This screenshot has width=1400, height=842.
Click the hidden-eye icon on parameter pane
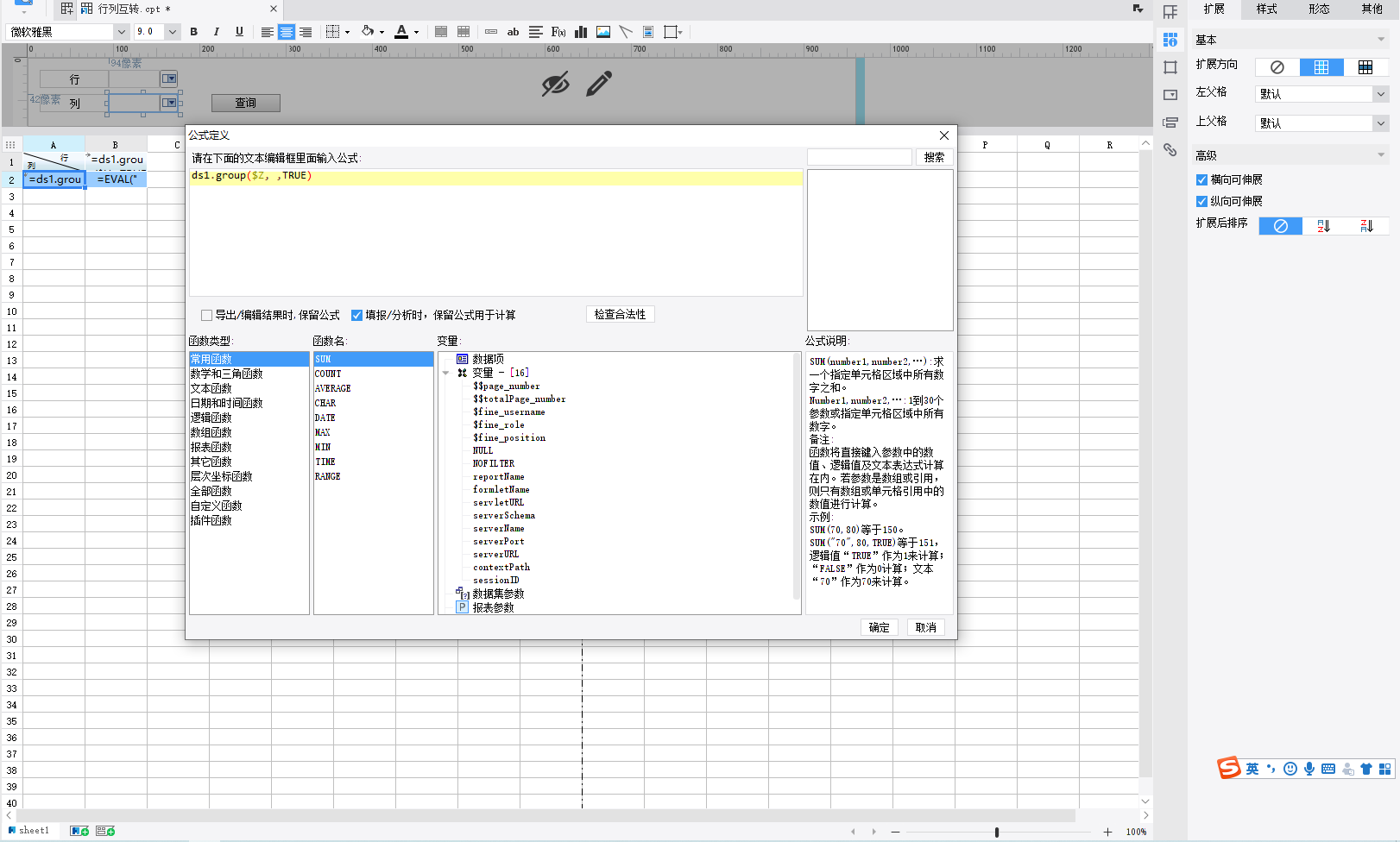555,84
